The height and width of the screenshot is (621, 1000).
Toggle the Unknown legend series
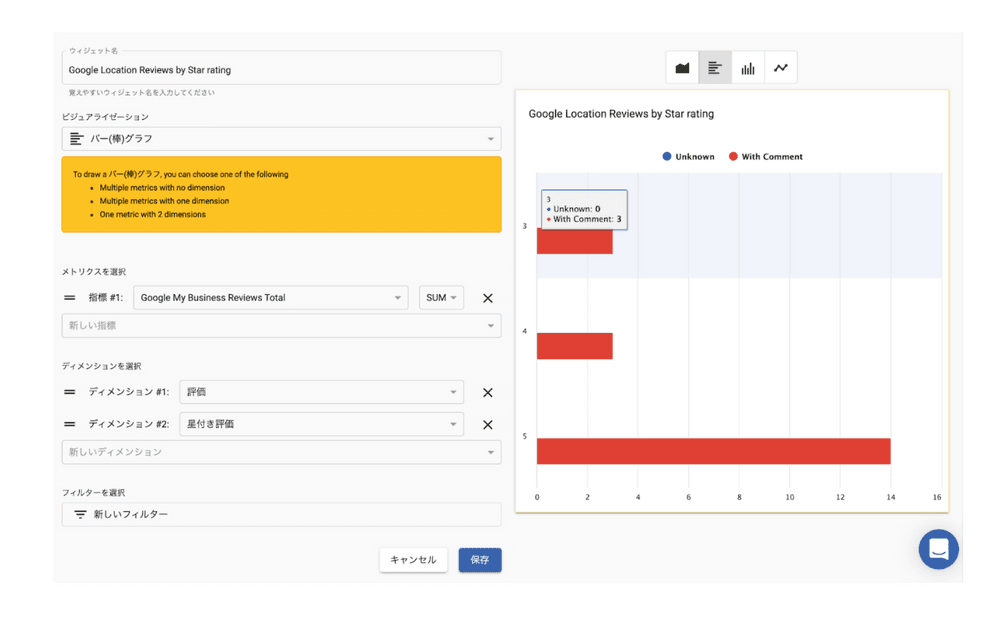coord(689,157)
